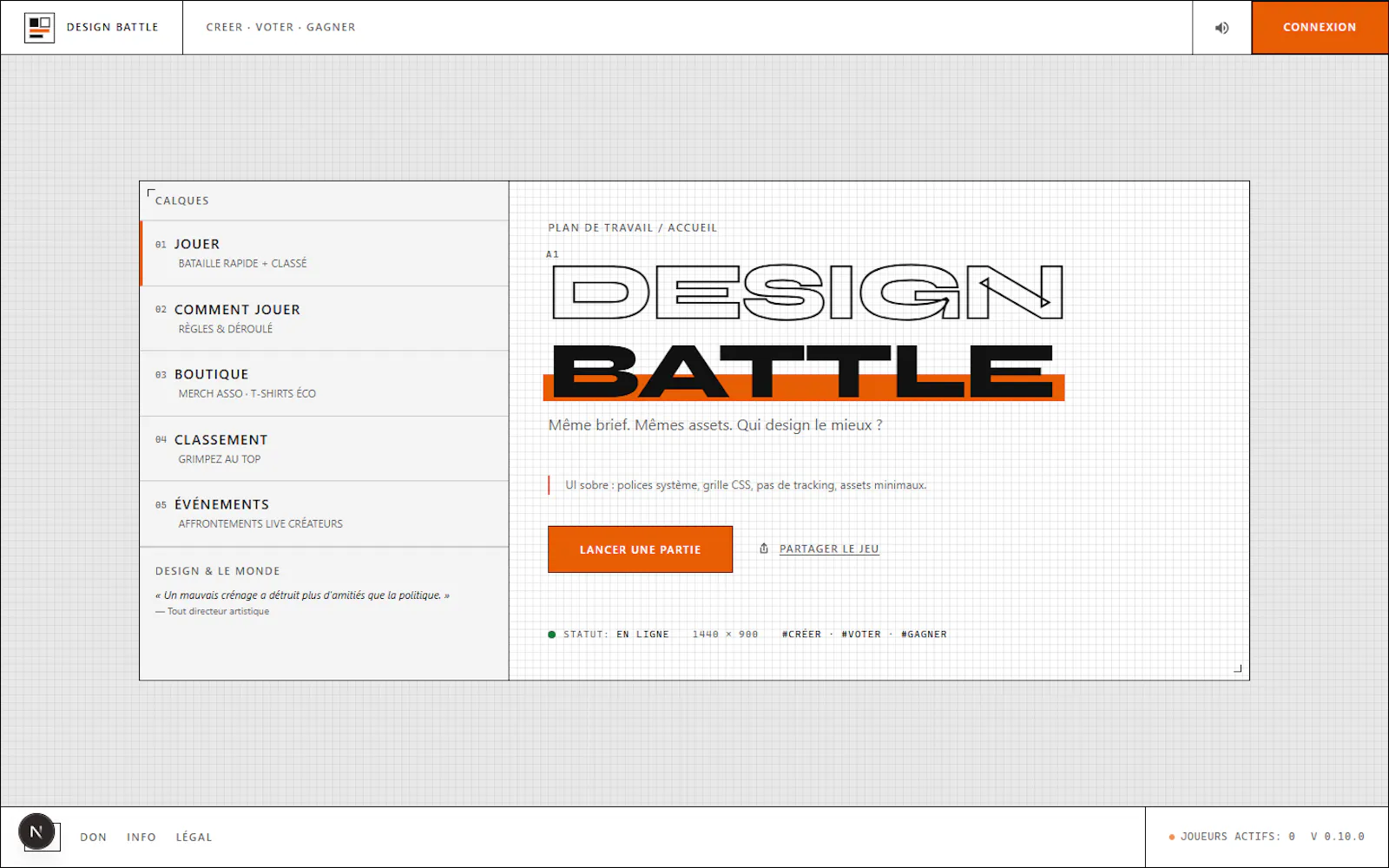Click the DON footer link
Screen dimensions: 1389x868
coord(93,838)
